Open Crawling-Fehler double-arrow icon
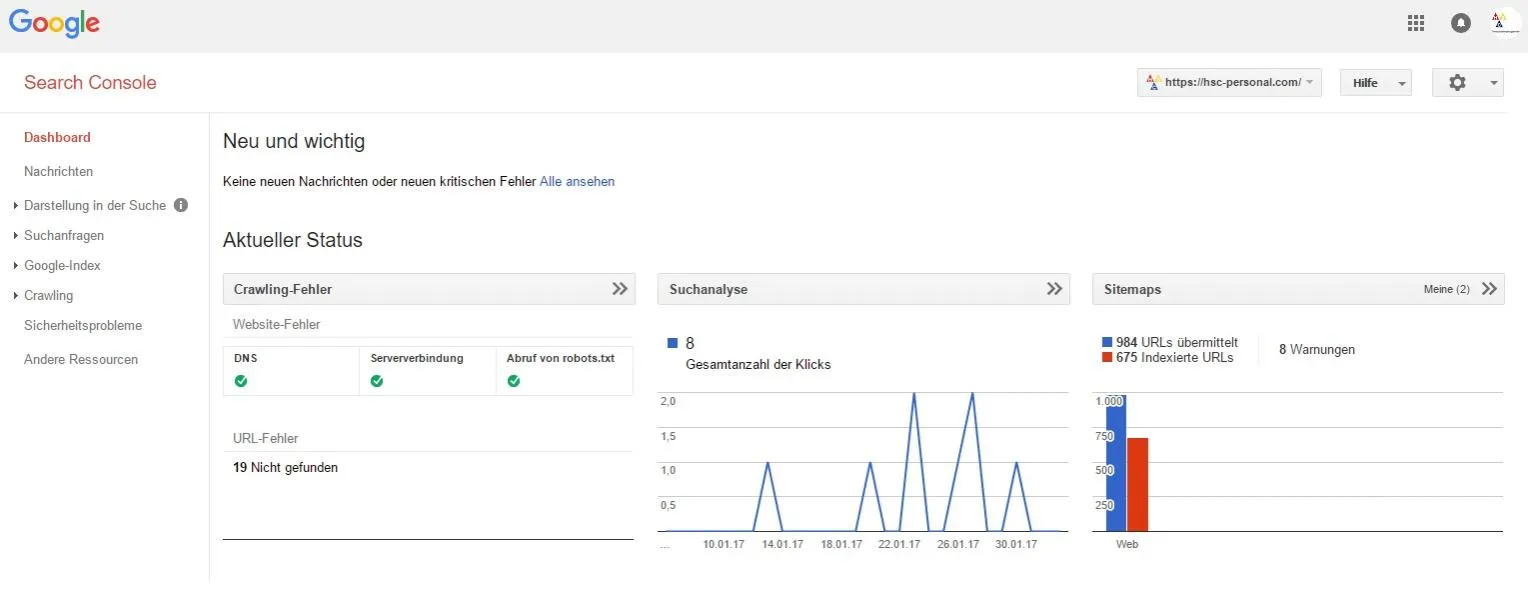The height and width of the screenshot is (612, 1528). coord(620,289)
